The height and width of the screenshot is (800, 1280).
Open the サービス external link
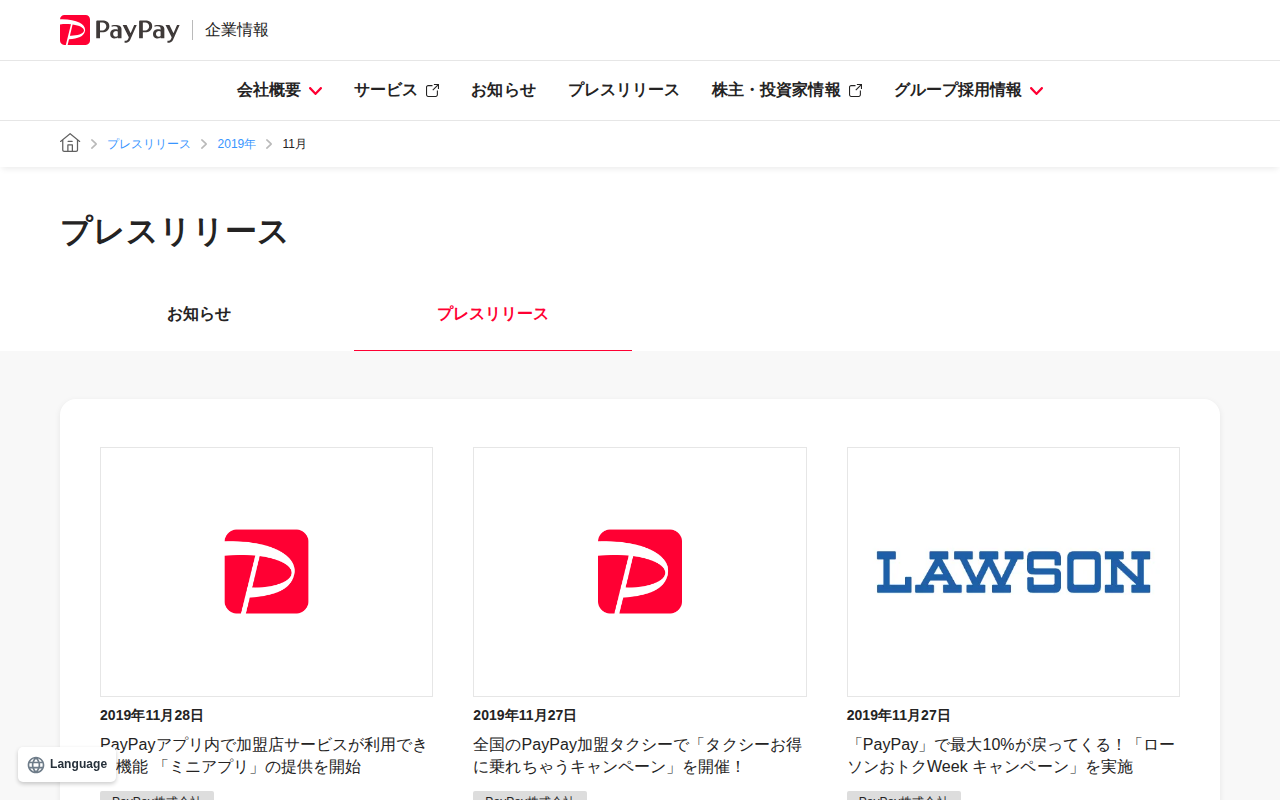click(396, 90)
